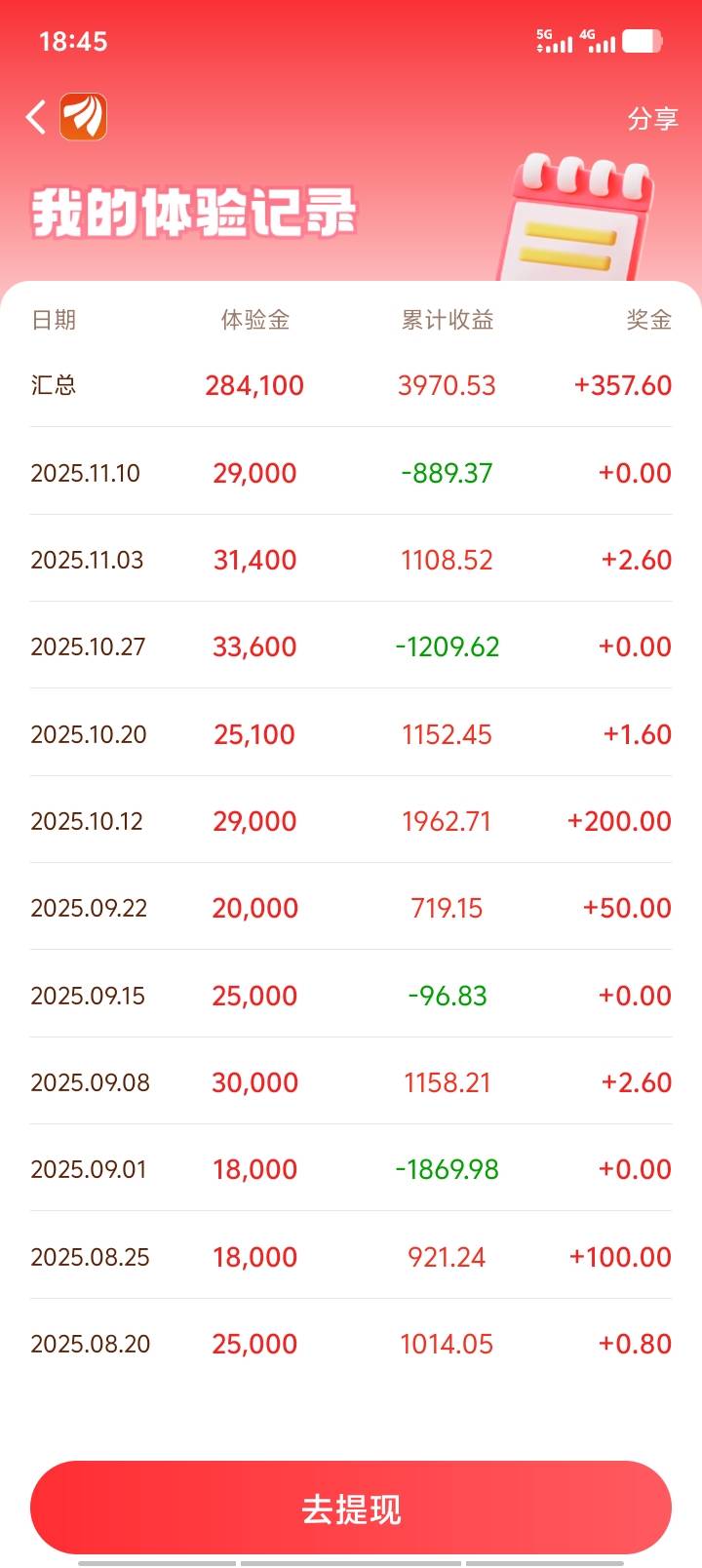Tap the orange app logo icon
Screen dimensions: 702x1568
[84, 118]
